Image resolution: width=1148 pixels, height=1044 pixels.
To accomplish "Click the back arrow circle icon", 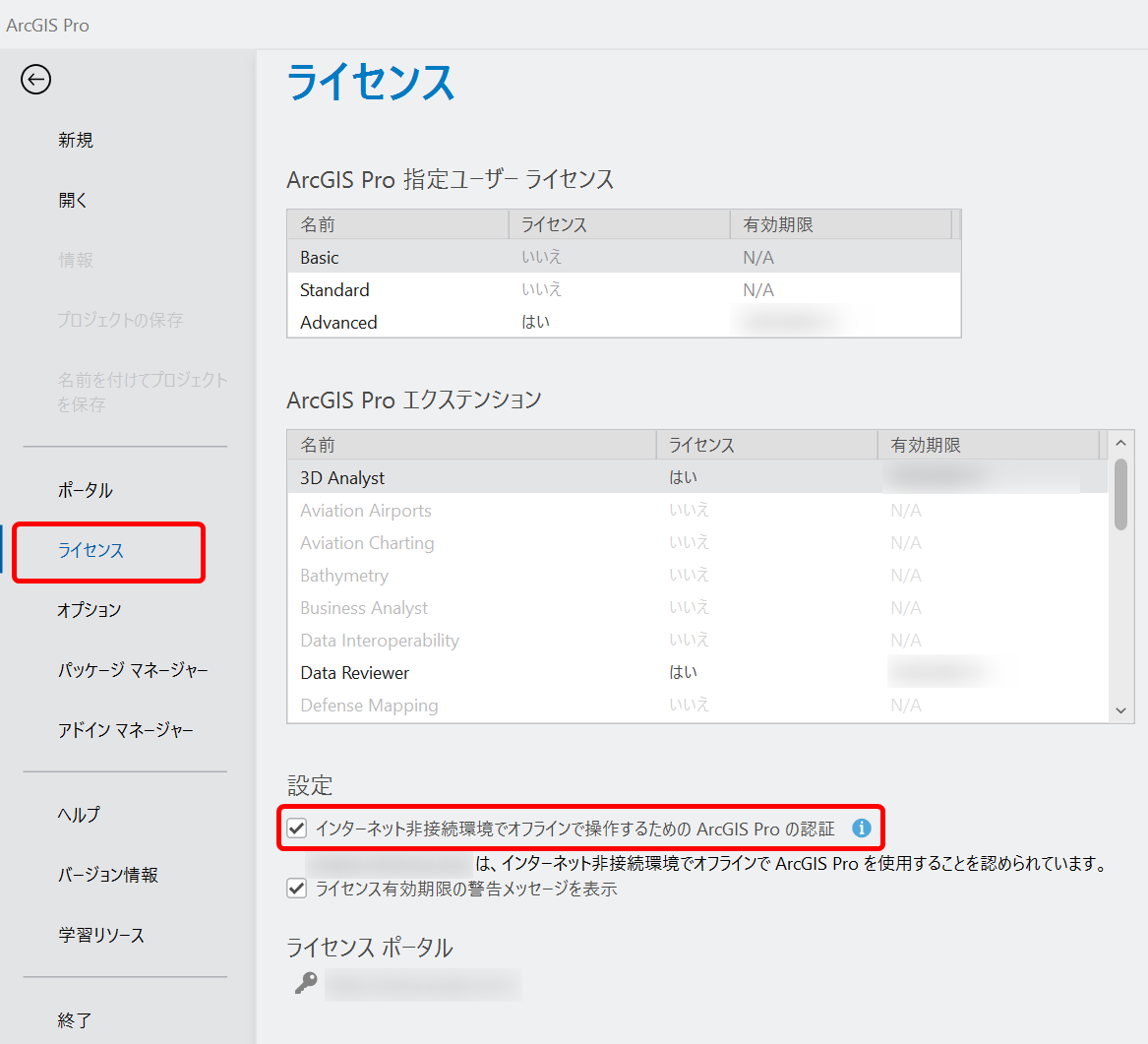I will tap(35, 80).
